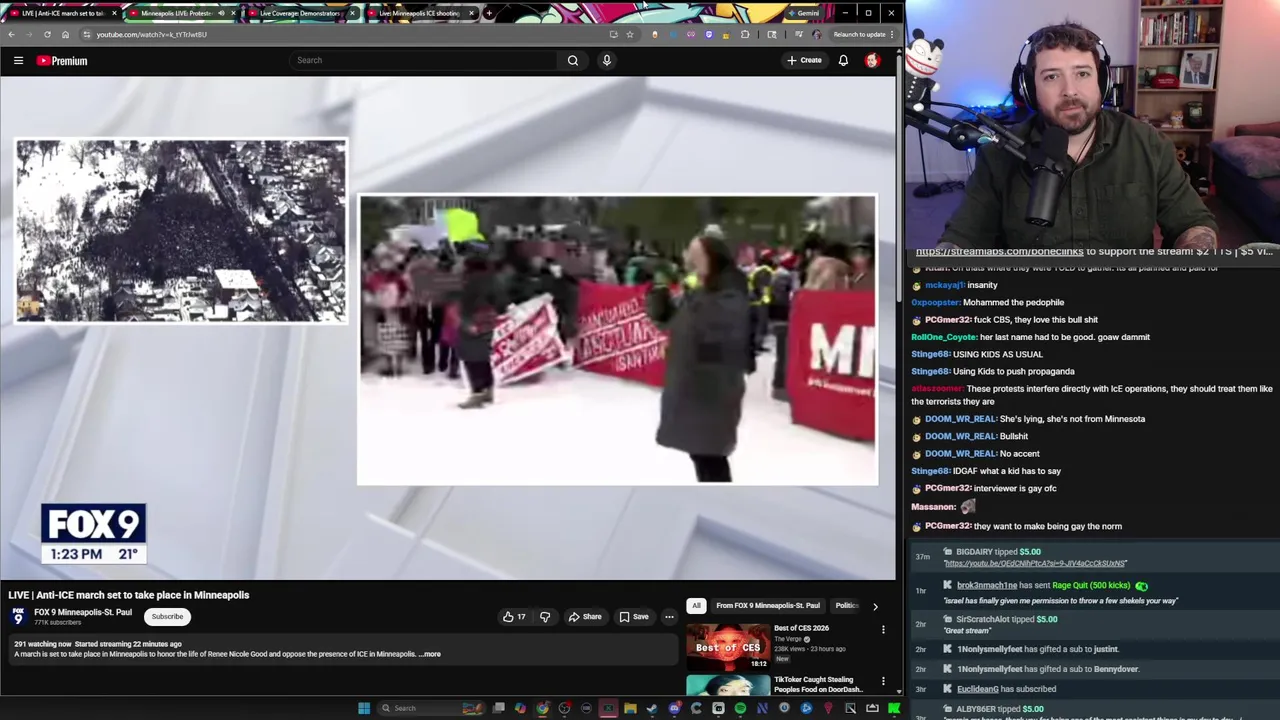1280x720 pixels.
Task: Open a new browser tab
Action: click(x=488, y=13)
